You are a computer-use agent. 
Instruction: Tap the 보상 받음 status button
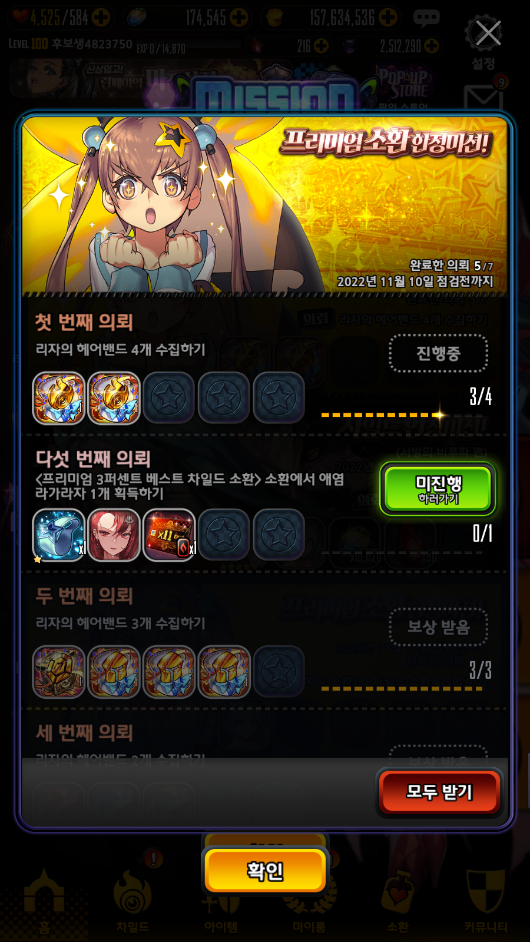(437, 627)
